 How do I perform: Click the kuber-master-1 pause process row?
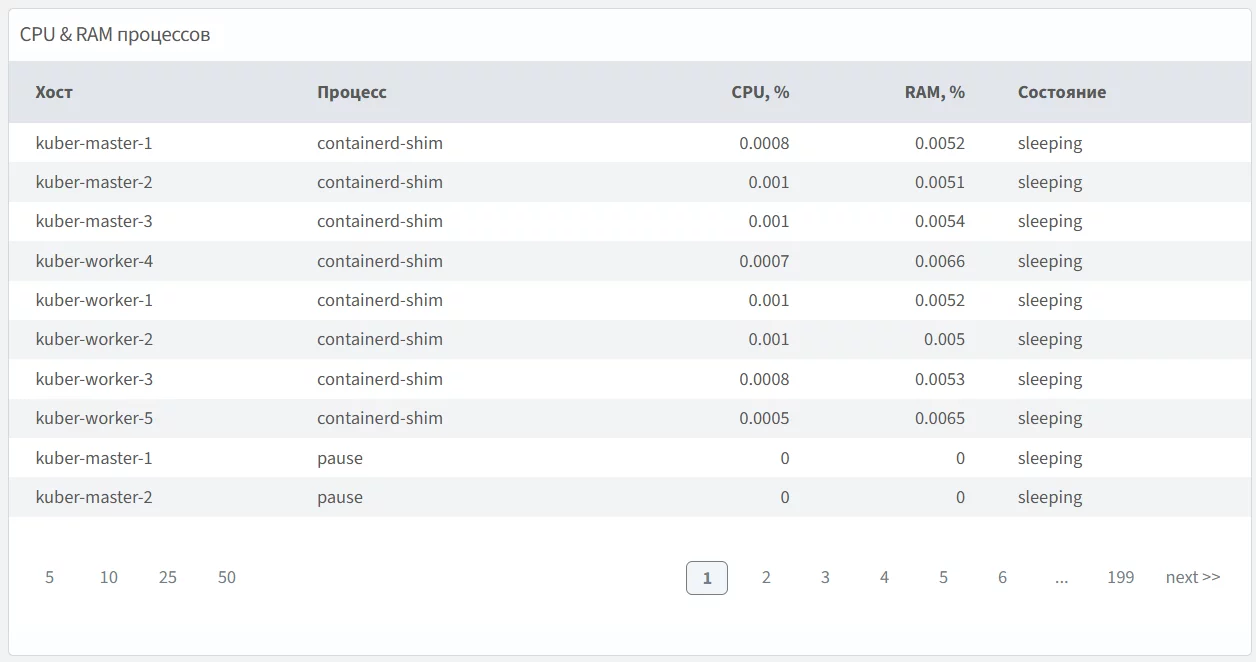[x=340, y=458]
